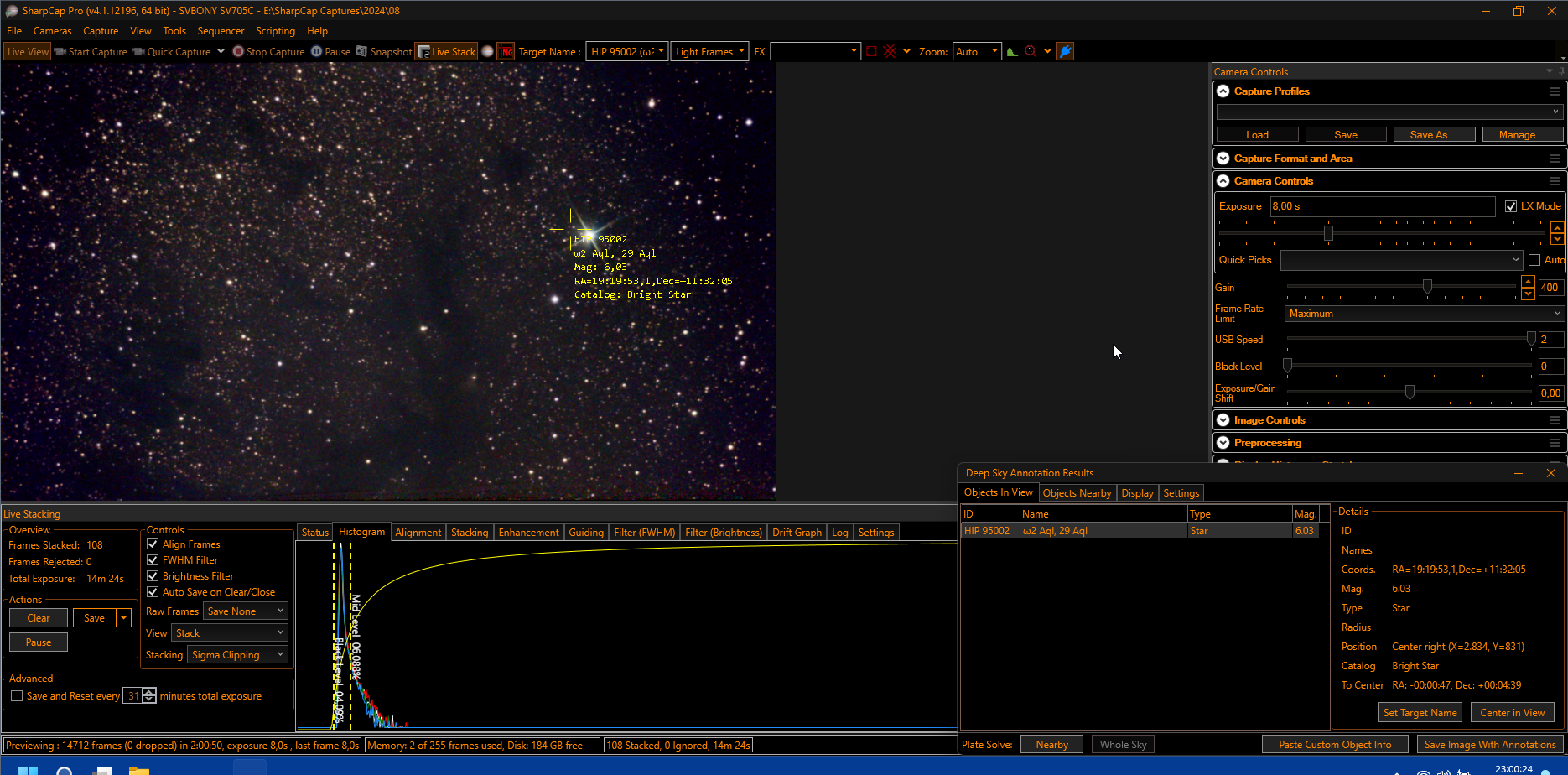Uncheck FWHM Filter
Screen dimensions: 1568x775
tap(153, 560)
